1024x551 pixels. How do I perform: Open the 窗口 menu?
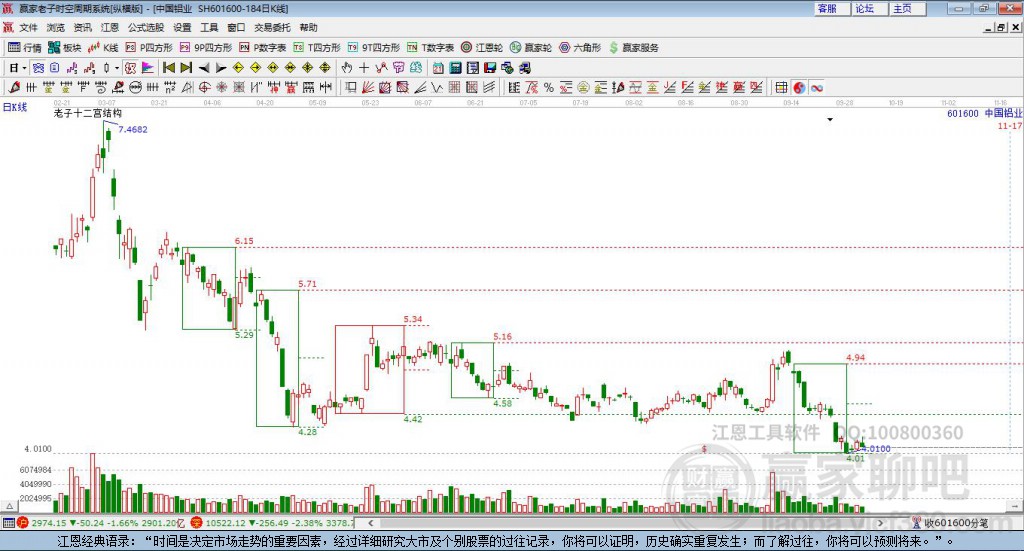pos(236,27)
